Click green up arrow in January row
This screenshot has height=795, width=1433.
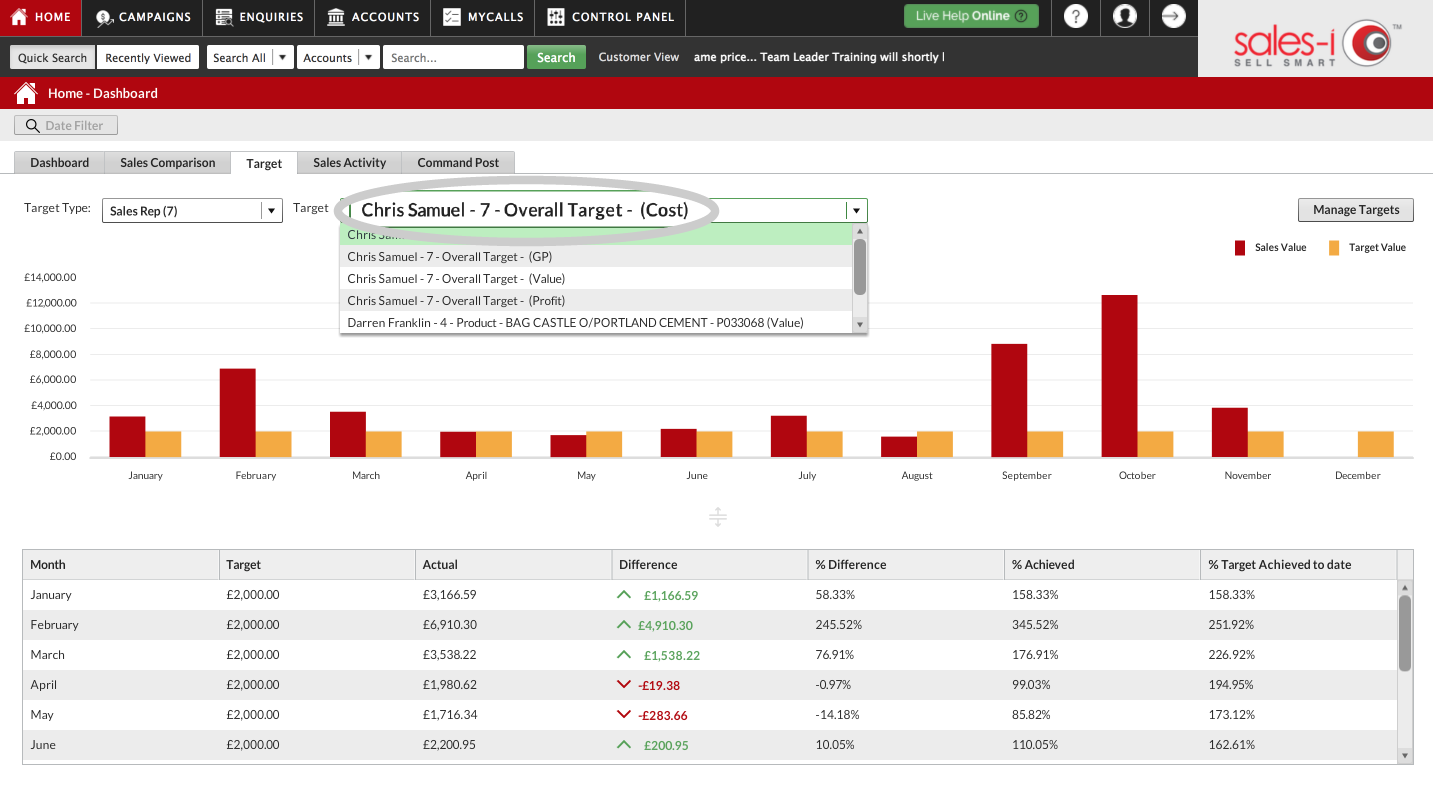pyautogui.click(x=624, y=594)
